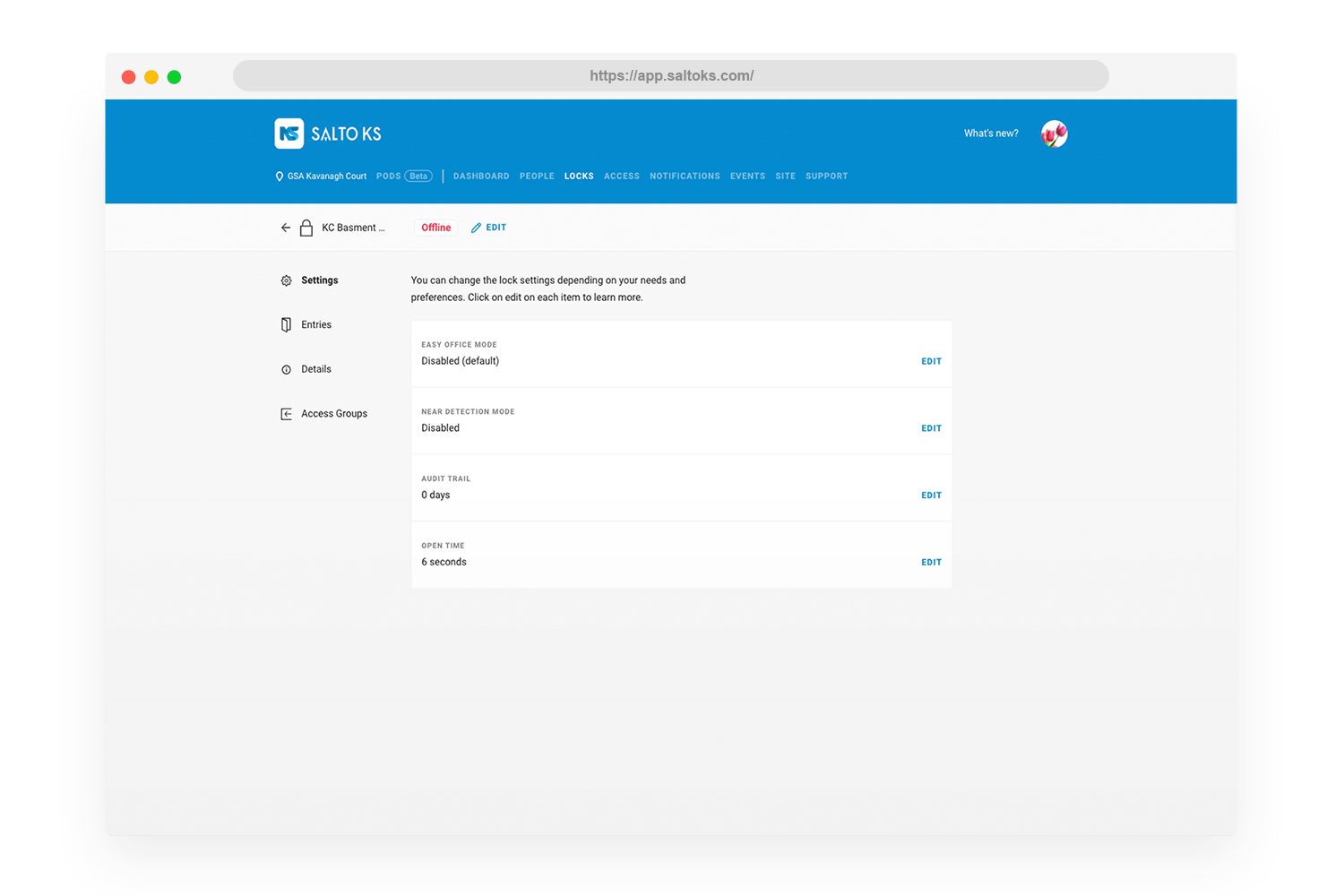Open the What's new? link
The image size is (1344, 896).
click(991, 134)
